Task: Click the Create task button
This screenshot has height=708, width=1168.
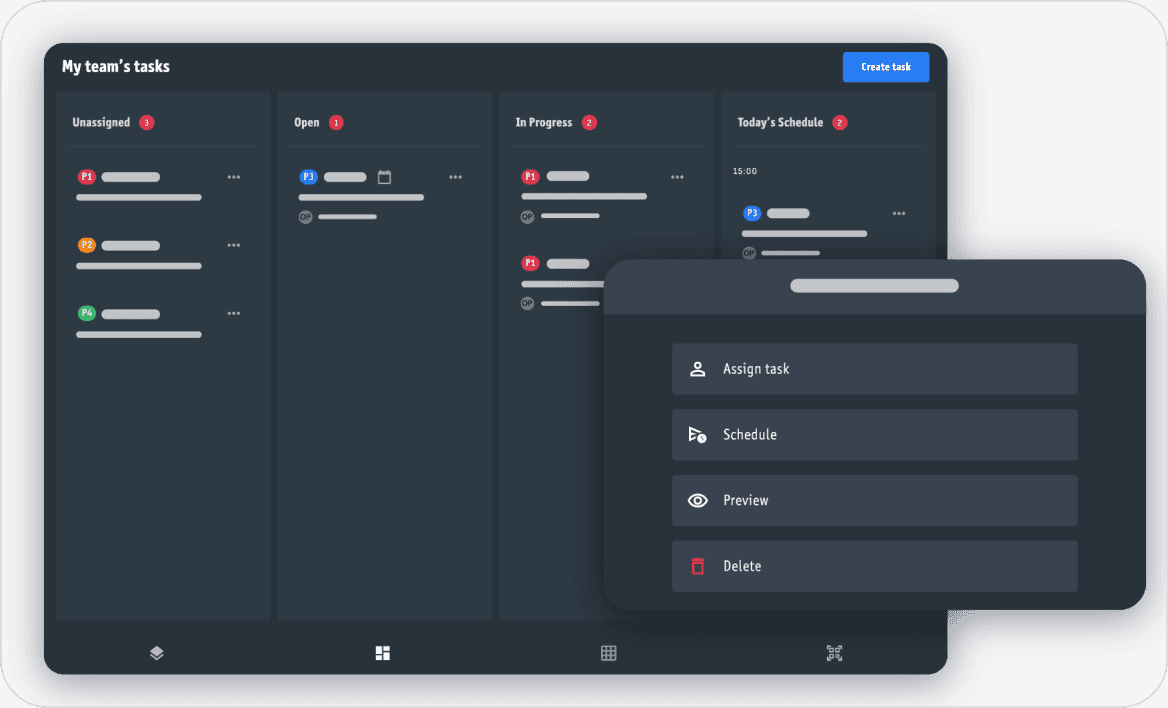Action: [885, 66]
